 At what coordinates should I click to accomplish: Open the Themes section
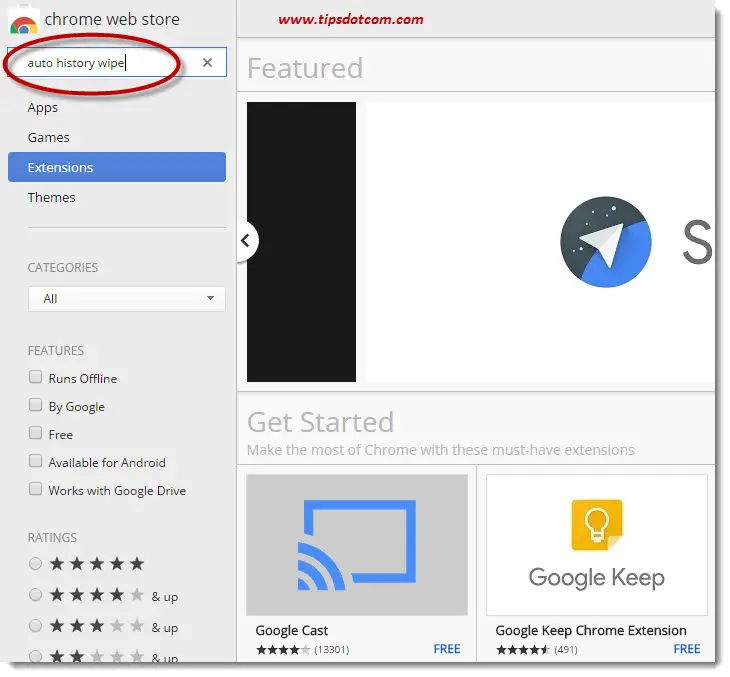pos(51,197)
